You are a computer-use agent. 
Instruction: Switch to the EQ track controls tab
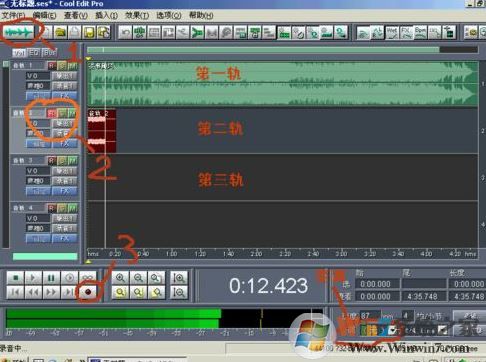[x=34, y=52]
